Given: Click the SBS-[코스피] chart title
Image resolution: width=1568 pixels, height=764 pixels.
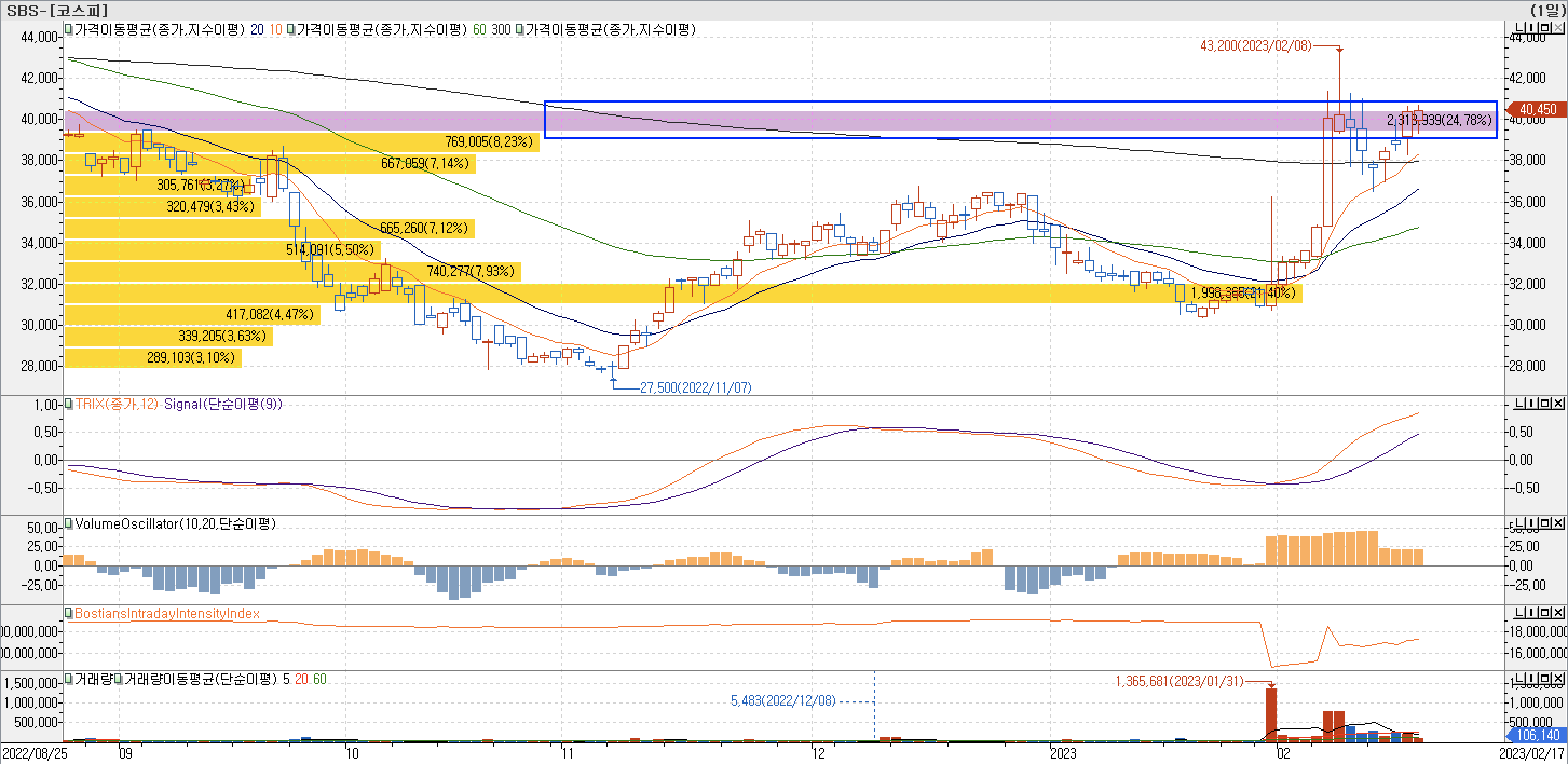Looking at the screenshot, I should point(57,10).
